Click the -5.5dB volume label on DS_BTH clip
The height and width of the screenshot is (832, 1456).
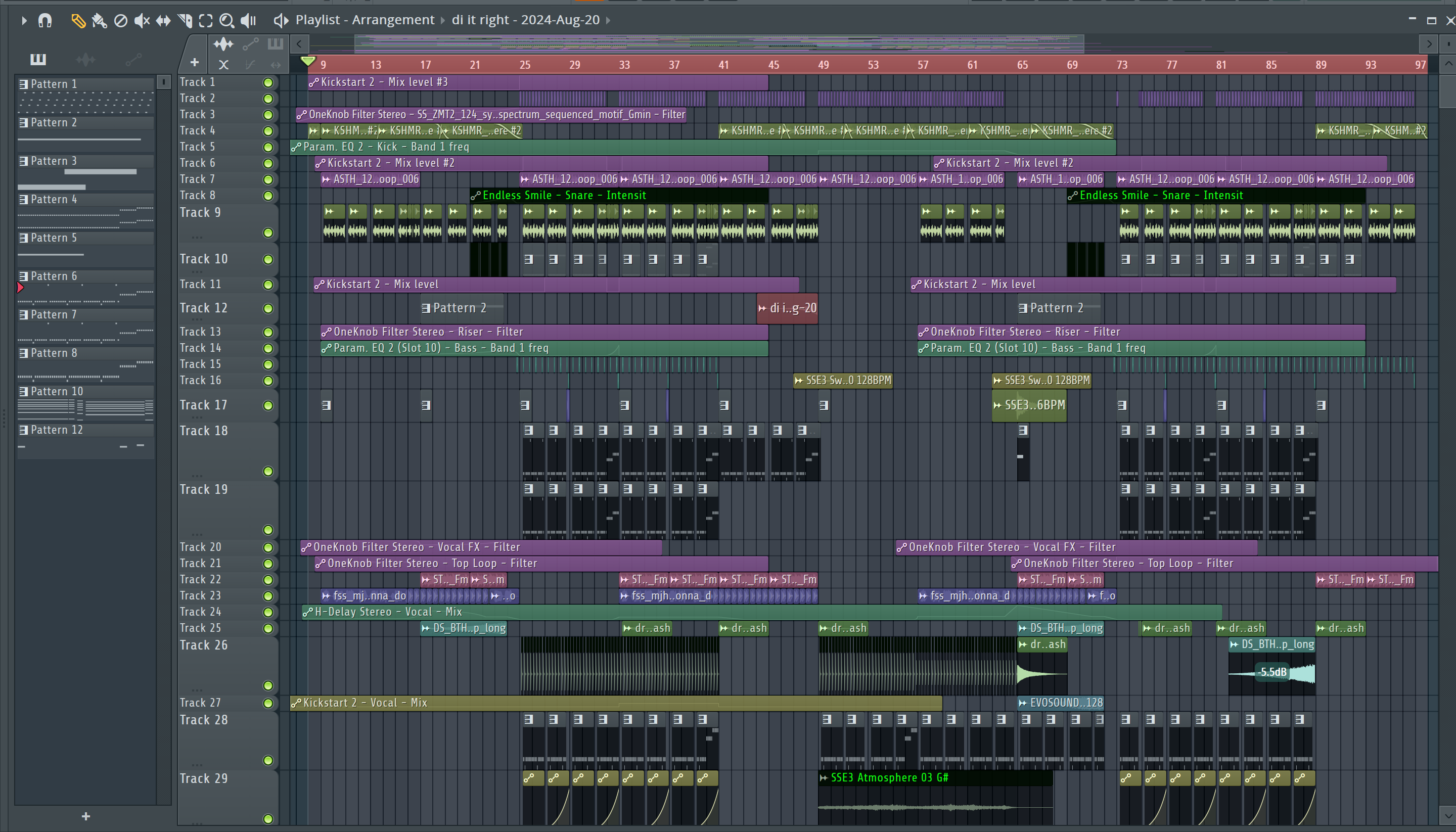tap(1273, 673)
